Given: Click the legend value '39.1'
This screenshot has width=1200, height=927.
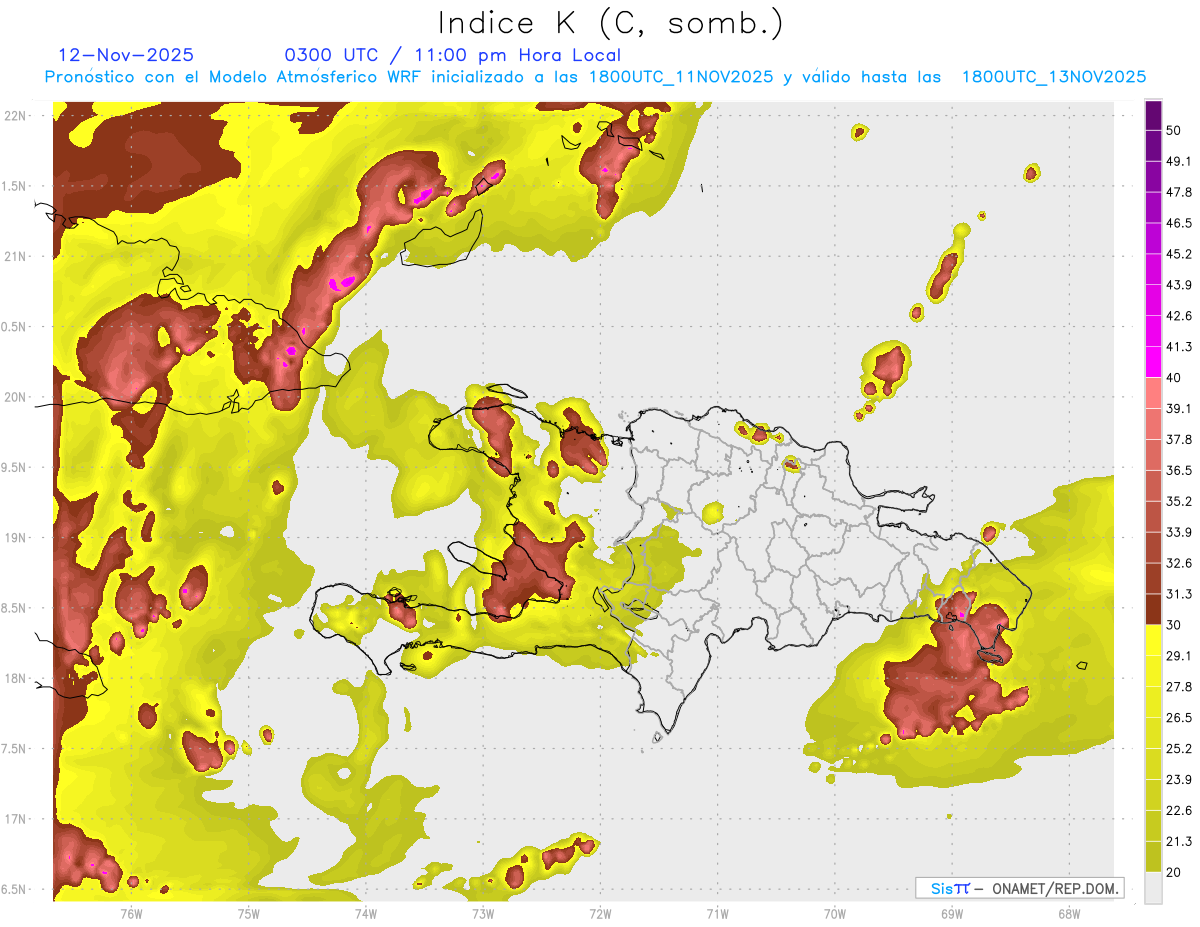Looking at the screenshot, I should [x=1179, y=408].
